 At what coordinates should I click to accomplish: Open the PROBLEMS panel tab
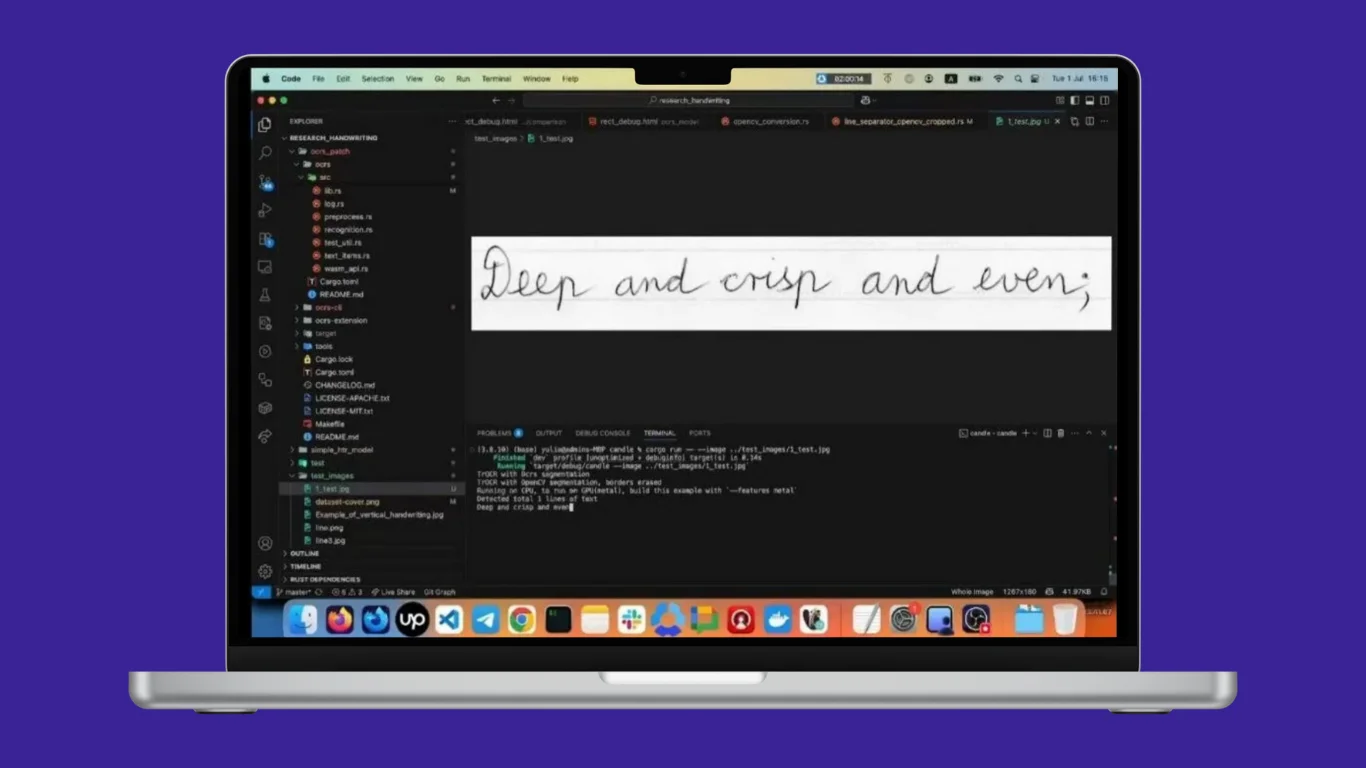497,433
